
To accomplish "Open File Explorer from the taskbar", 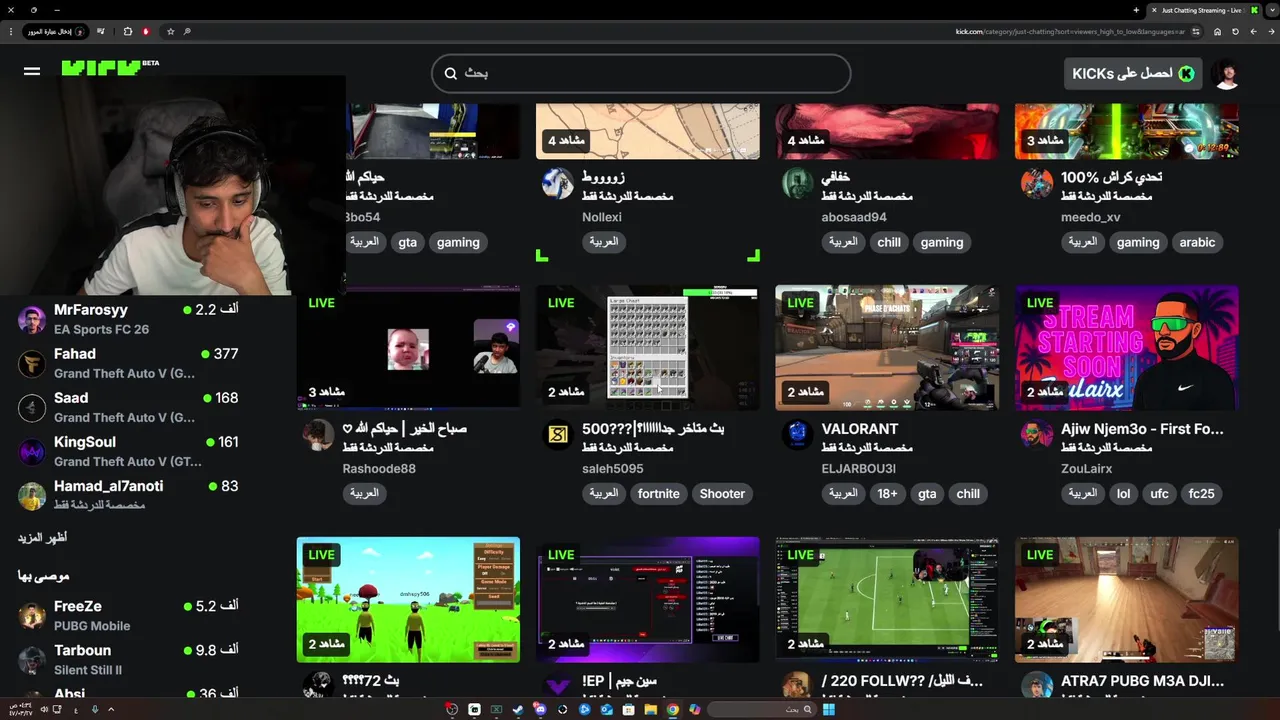I will tap(651, 710).
